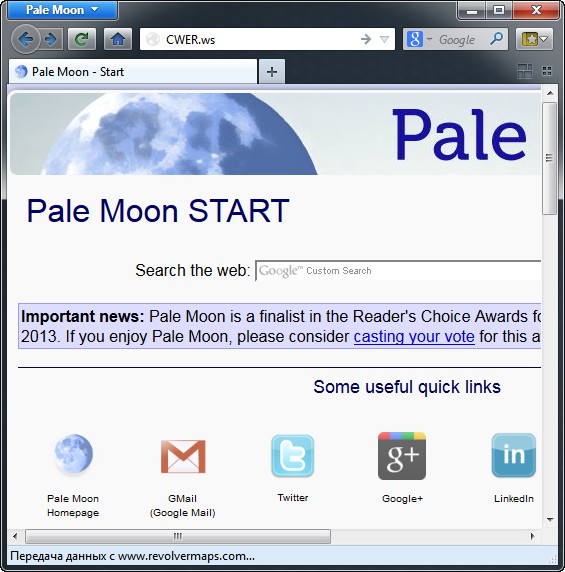This screenshot has height=572, width=565.
Task: Select the Pale Moon - Start tab
Action: pyautogui.click(x=133, y=72)
